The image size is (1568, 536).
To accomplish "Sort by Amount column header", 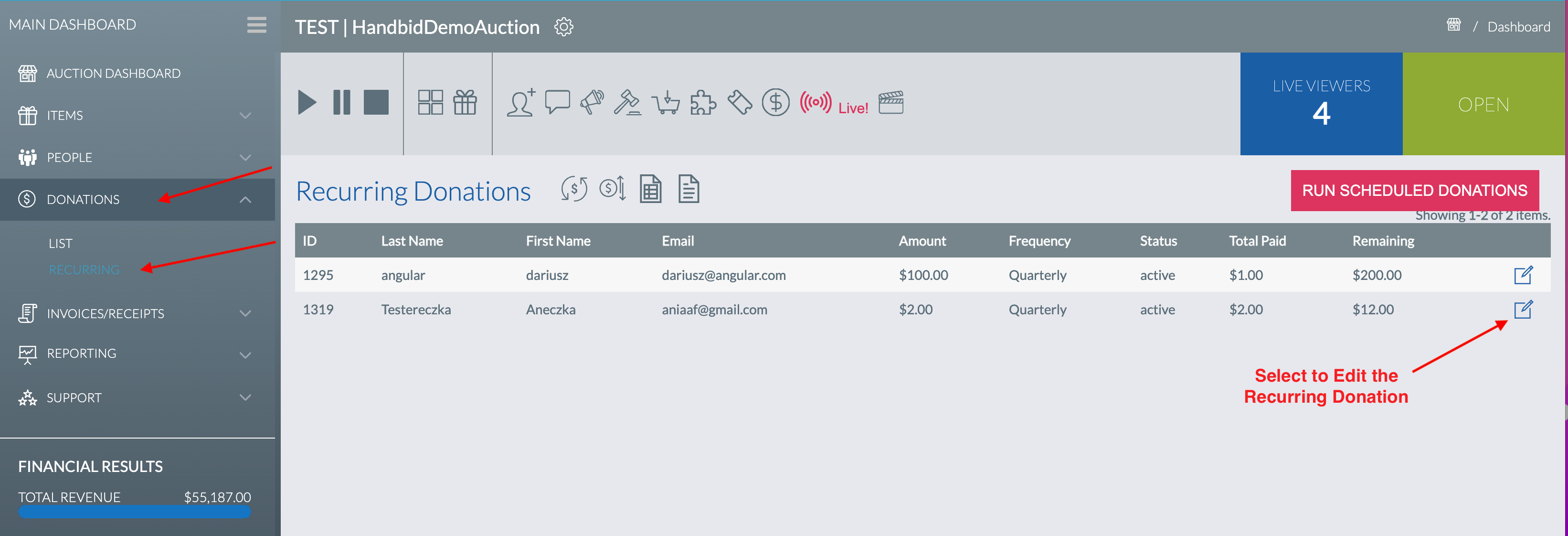I will click(x=922, y=241).
